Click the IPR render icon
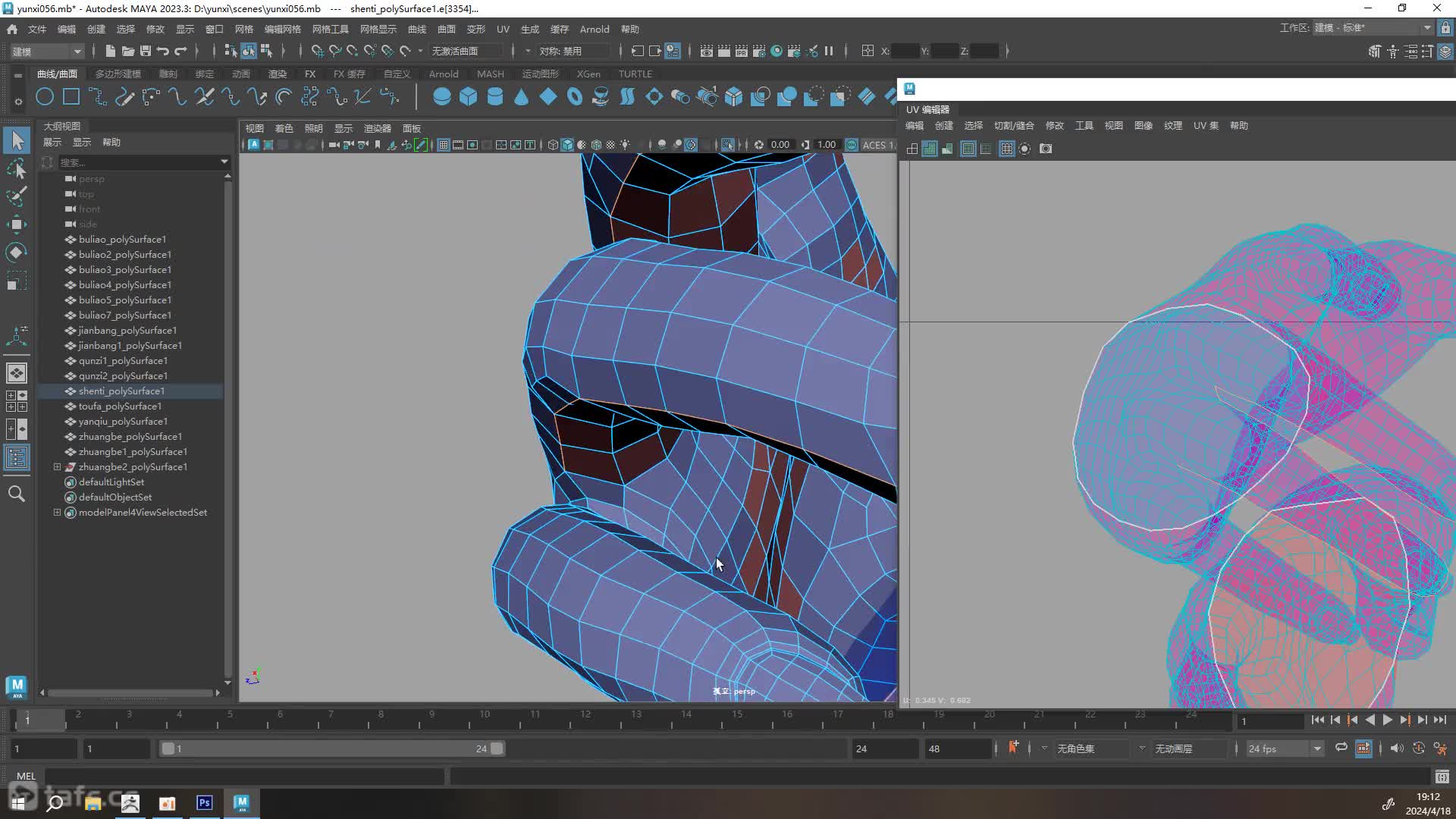Viewport: 1456px width, 819px height. [x=742, y=51]
